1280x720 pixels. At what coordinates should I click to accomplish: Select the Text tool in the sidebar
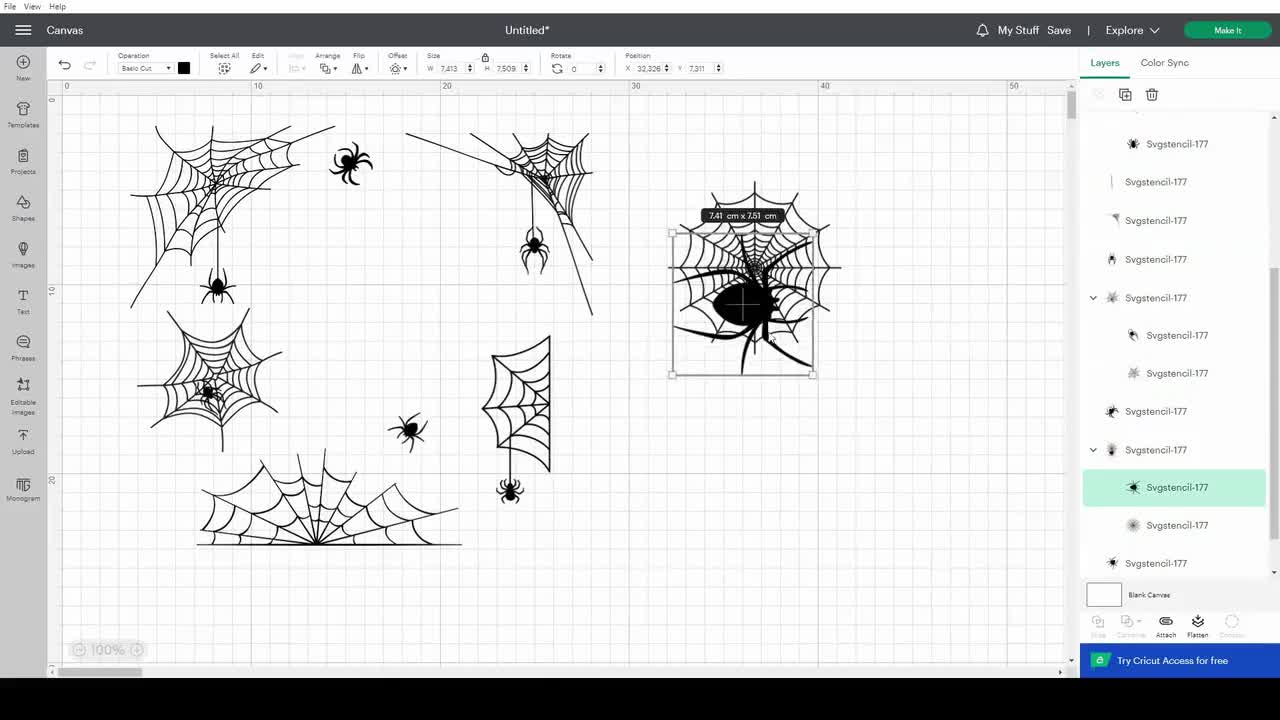(x=22, y=301)
